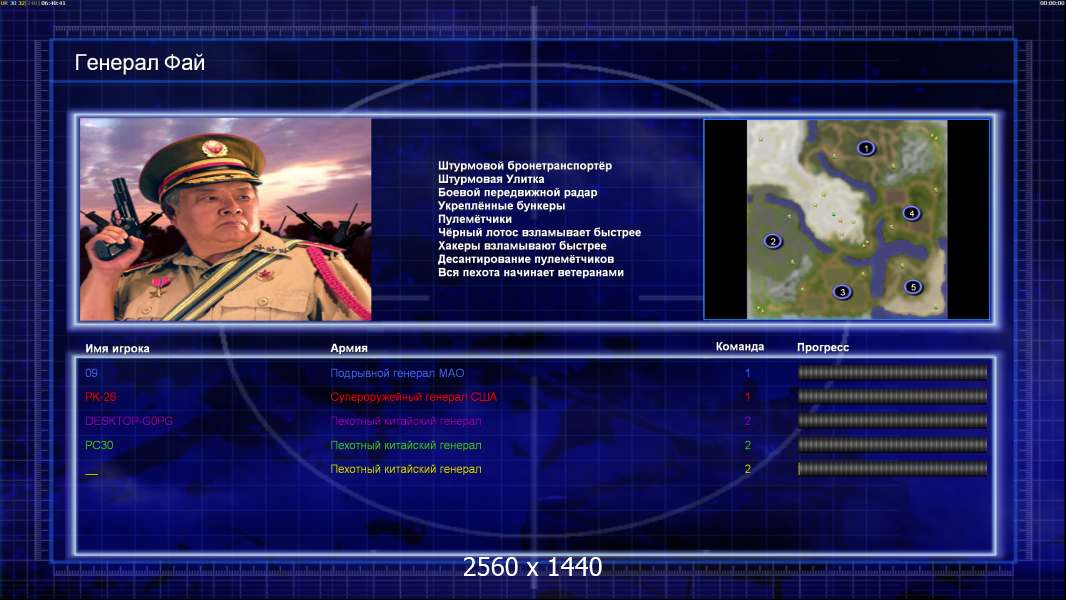Image resolution: width=1066 pixels, height=600 pixels.
Task: Click the general's portrait image
Action: pos(226,219)
